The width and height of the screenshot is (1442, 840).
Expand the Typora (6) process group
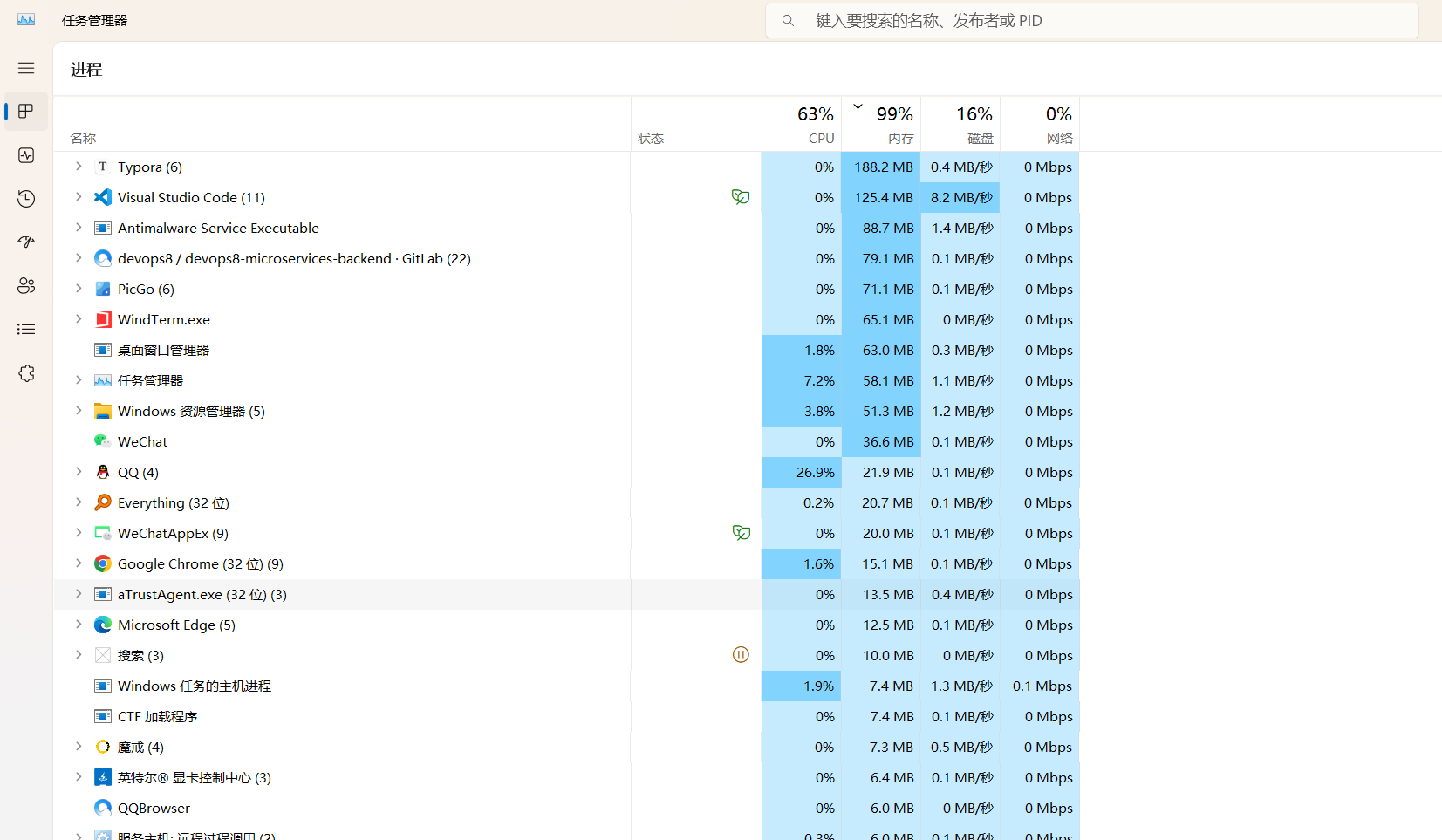click(x=79, y=167)
